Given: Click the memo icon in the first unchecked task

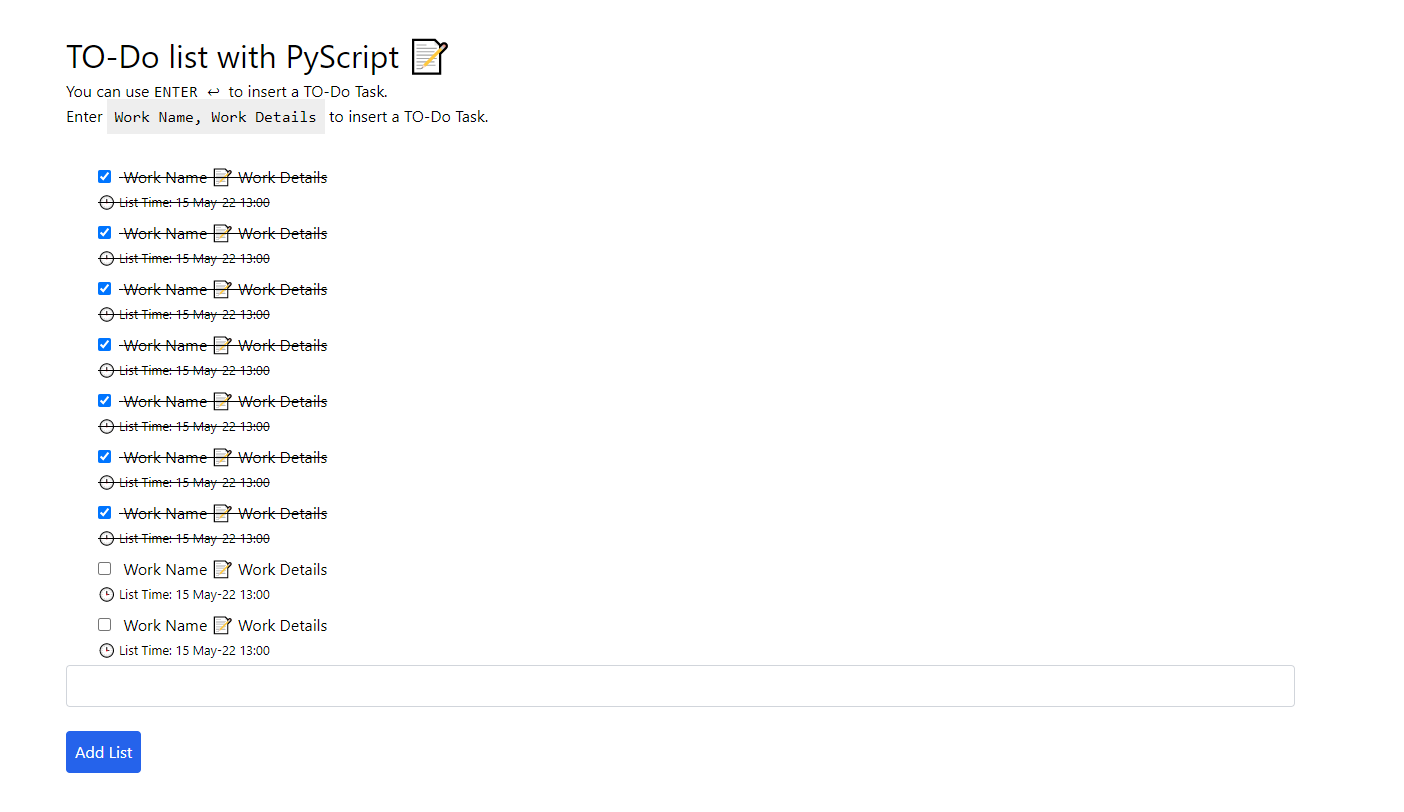Looking at the screenshot, I should (x=223, y=570).
